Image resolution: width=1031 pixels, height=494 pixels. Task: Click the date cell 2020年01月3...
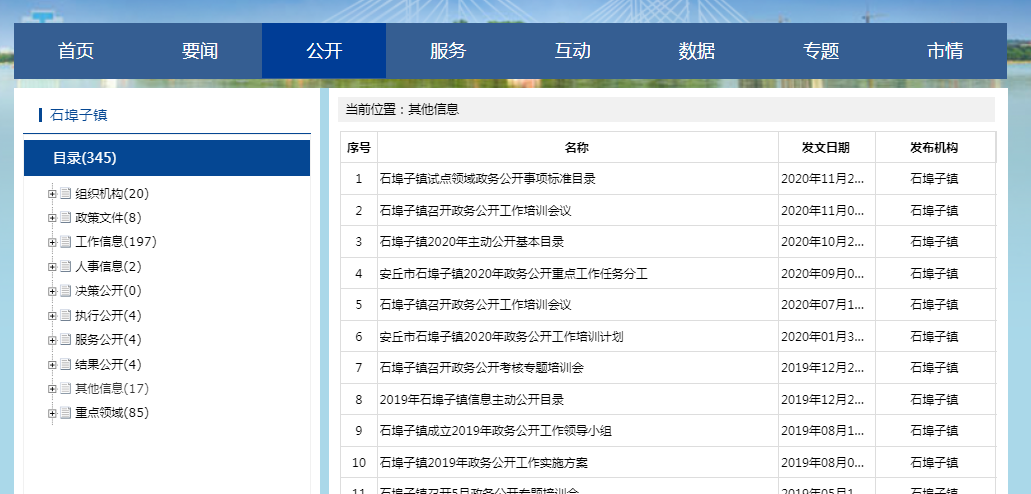827,337
